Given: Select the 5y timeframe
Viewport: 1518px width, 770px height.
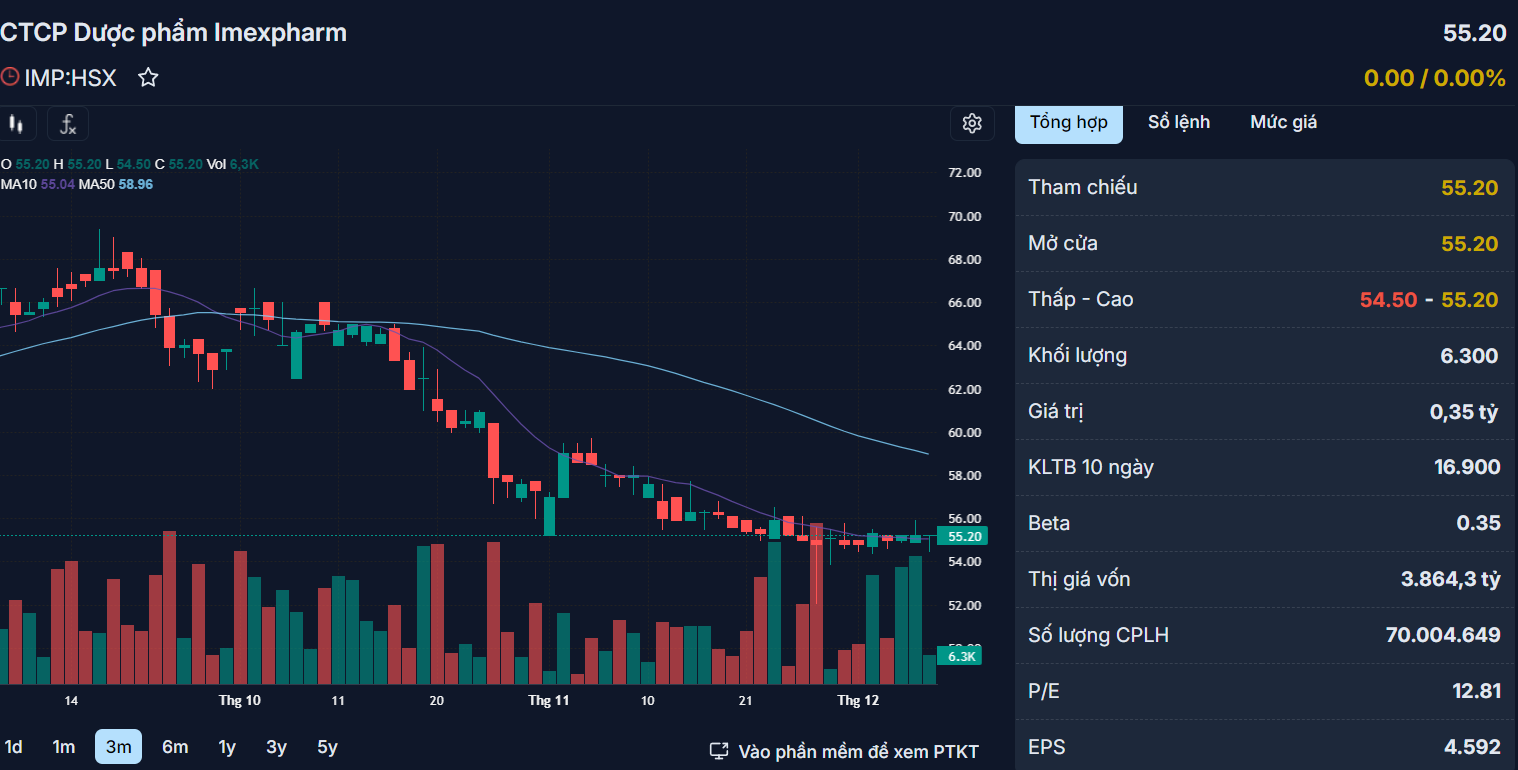Looking at the screenshot, I should coord(327,747).
